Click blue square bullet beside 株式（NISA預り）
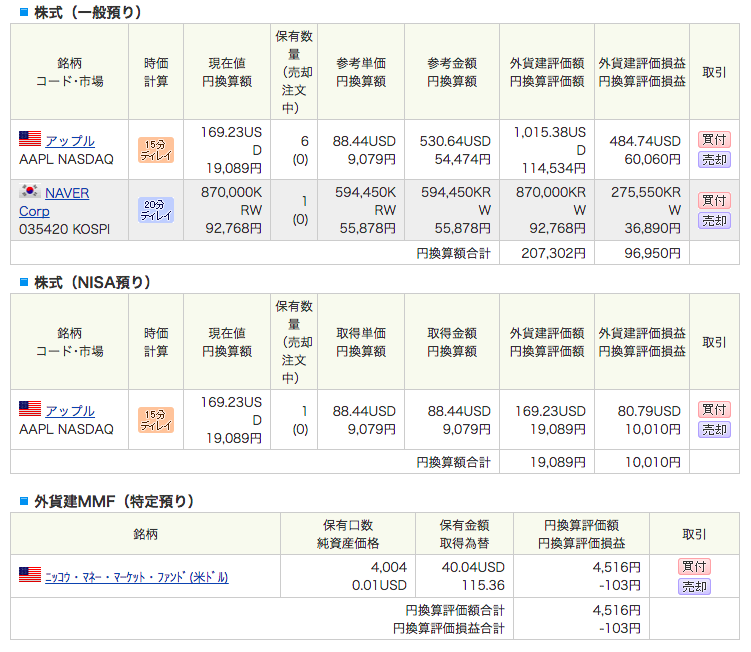751x652 pixels. 24,282
